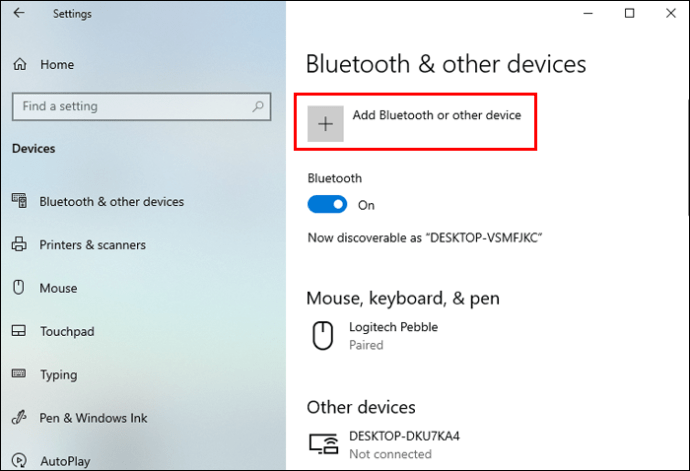Click into the Find a setting field
690x471 pixels.
pyautogui.click(x=141, y=106)
